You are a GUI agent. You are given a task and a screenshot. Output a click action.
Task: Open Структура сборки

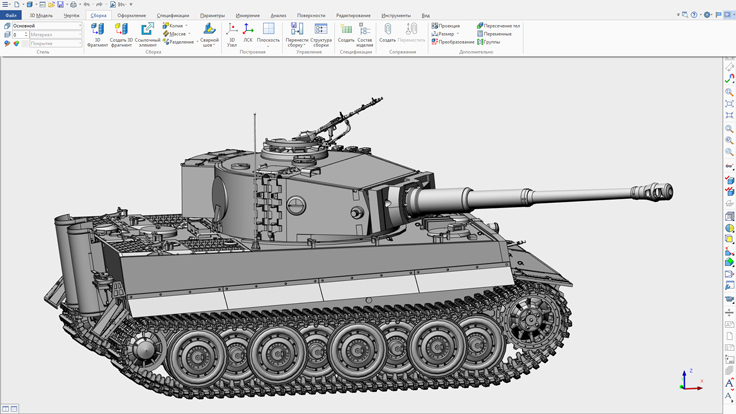point(321,35)
